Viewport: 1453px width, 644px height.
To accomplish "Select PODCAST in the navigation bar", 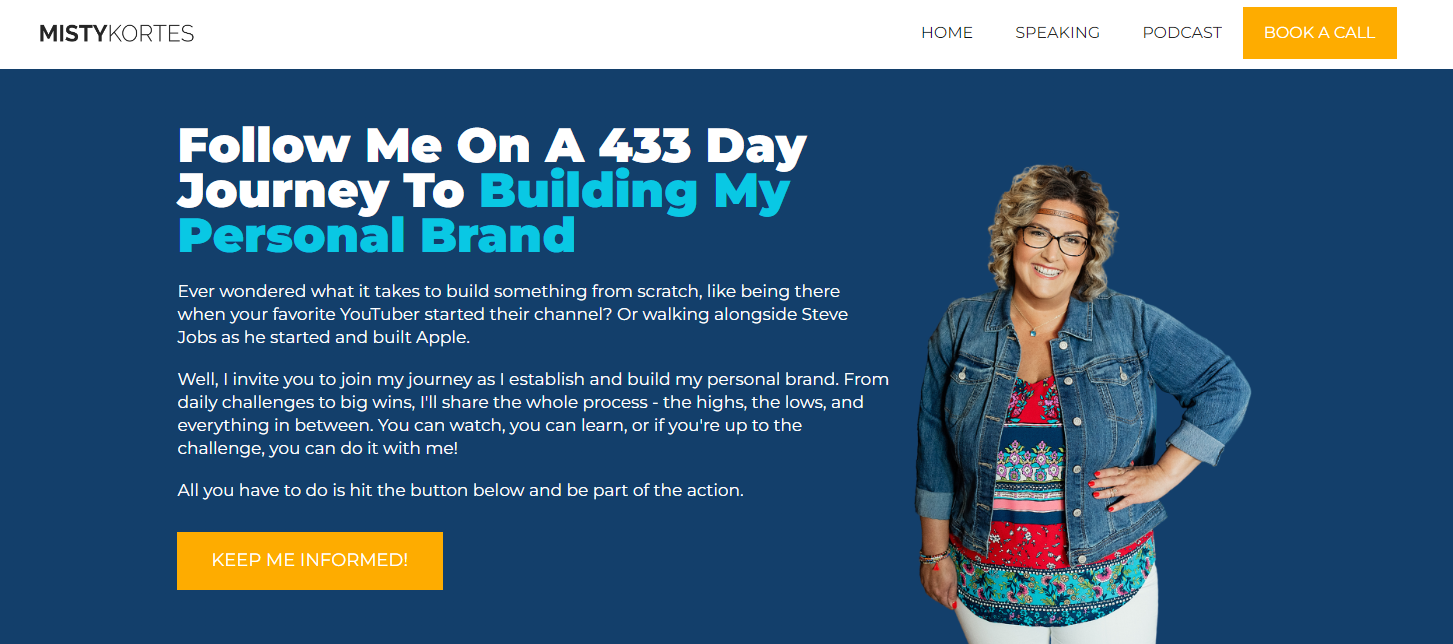I will (x=1181, y=33).
